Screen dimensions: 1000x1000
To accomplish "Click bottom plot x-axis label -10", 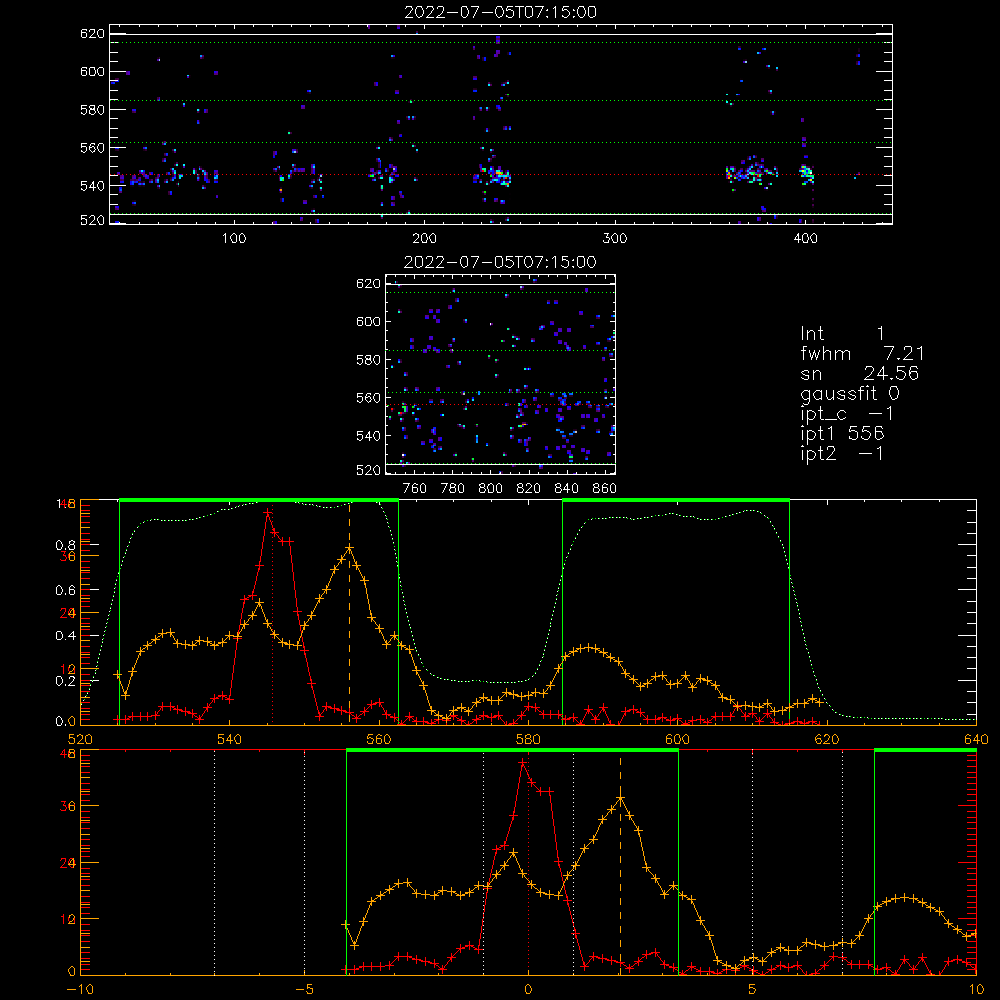I will click(x=80, y=989).
